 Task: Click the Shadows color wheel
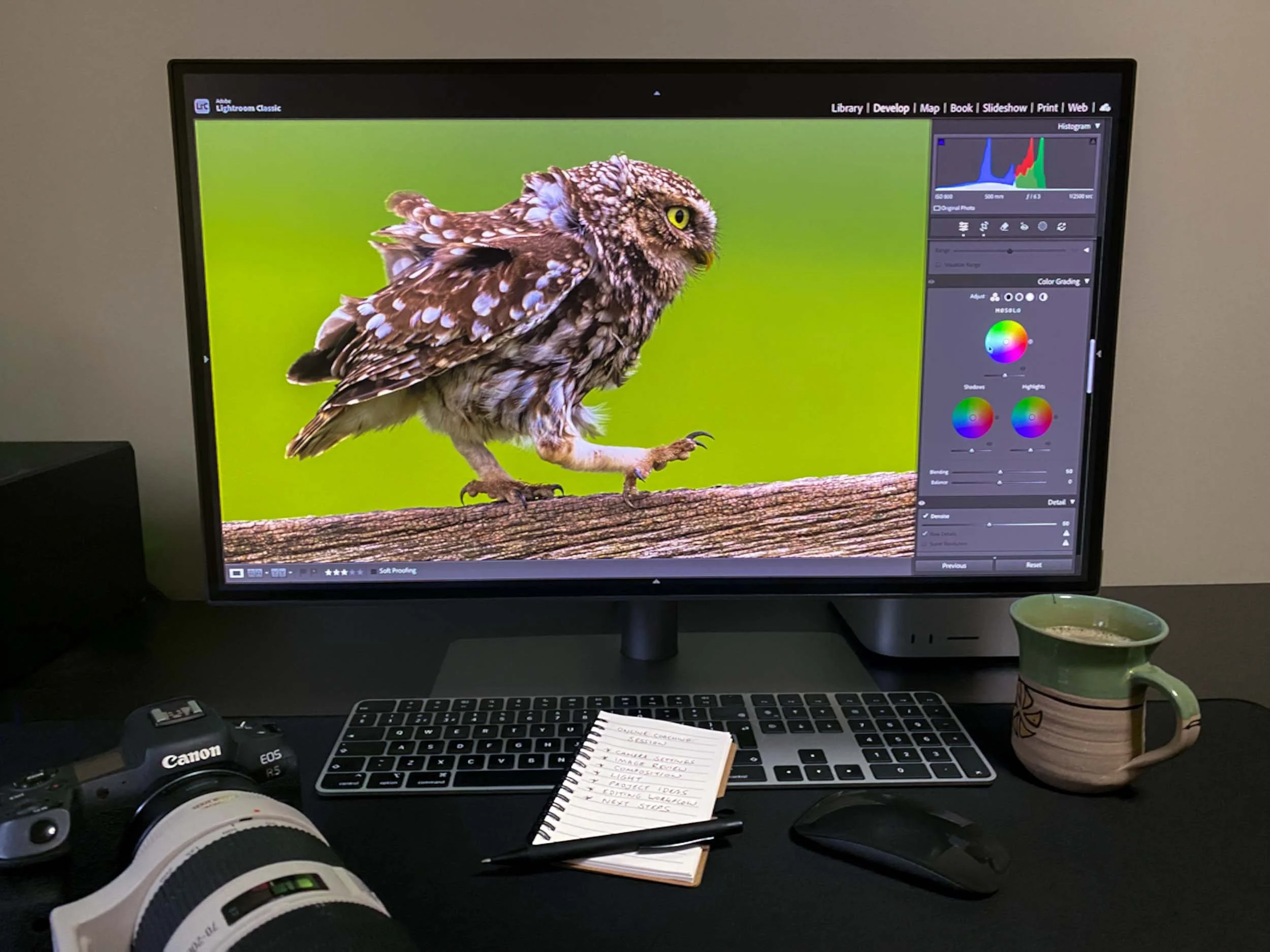[x=973, y=418]
